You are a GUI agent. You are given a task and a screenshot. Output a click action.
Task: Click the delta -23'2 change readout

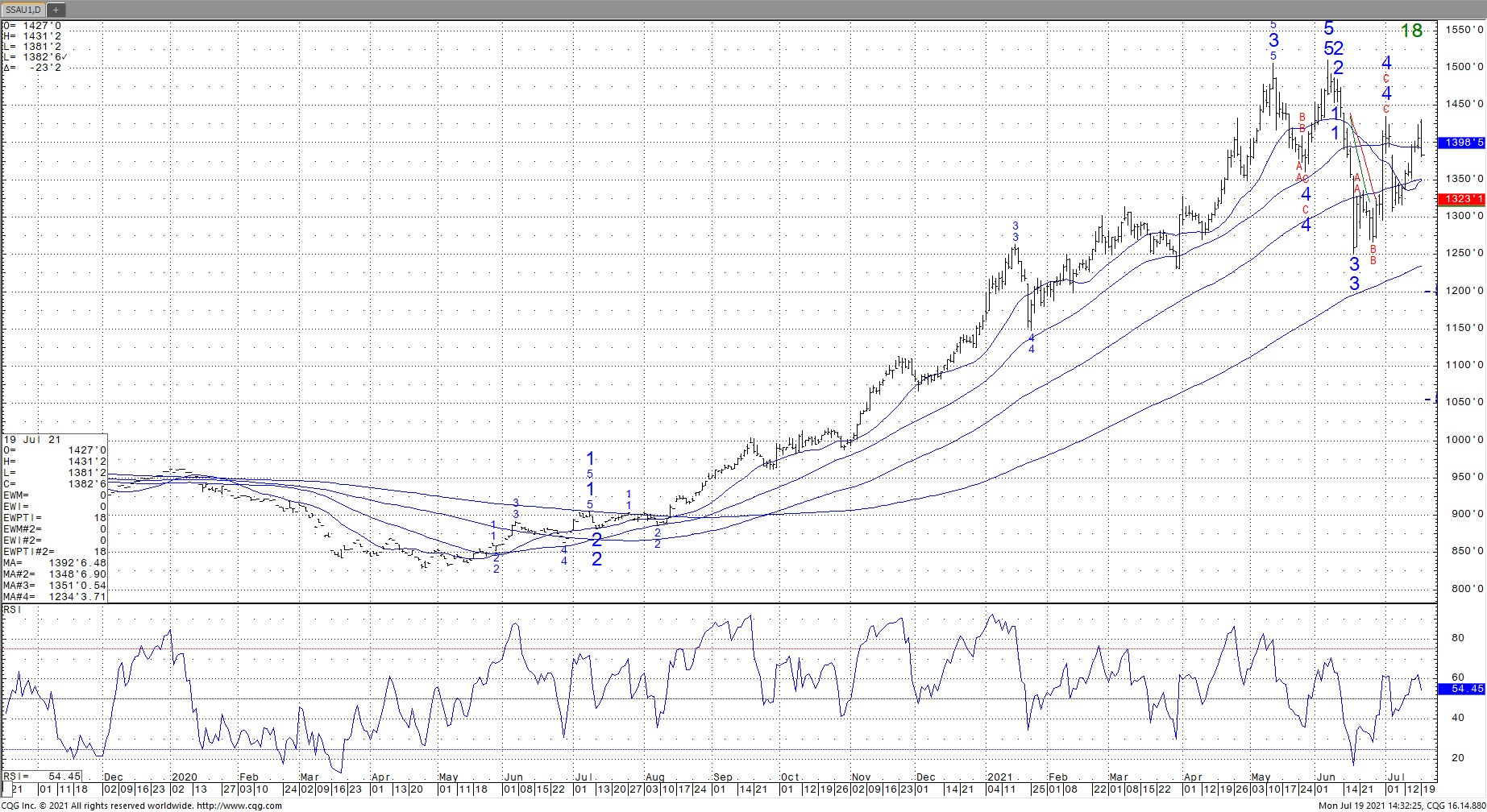(x=32, y=68)
